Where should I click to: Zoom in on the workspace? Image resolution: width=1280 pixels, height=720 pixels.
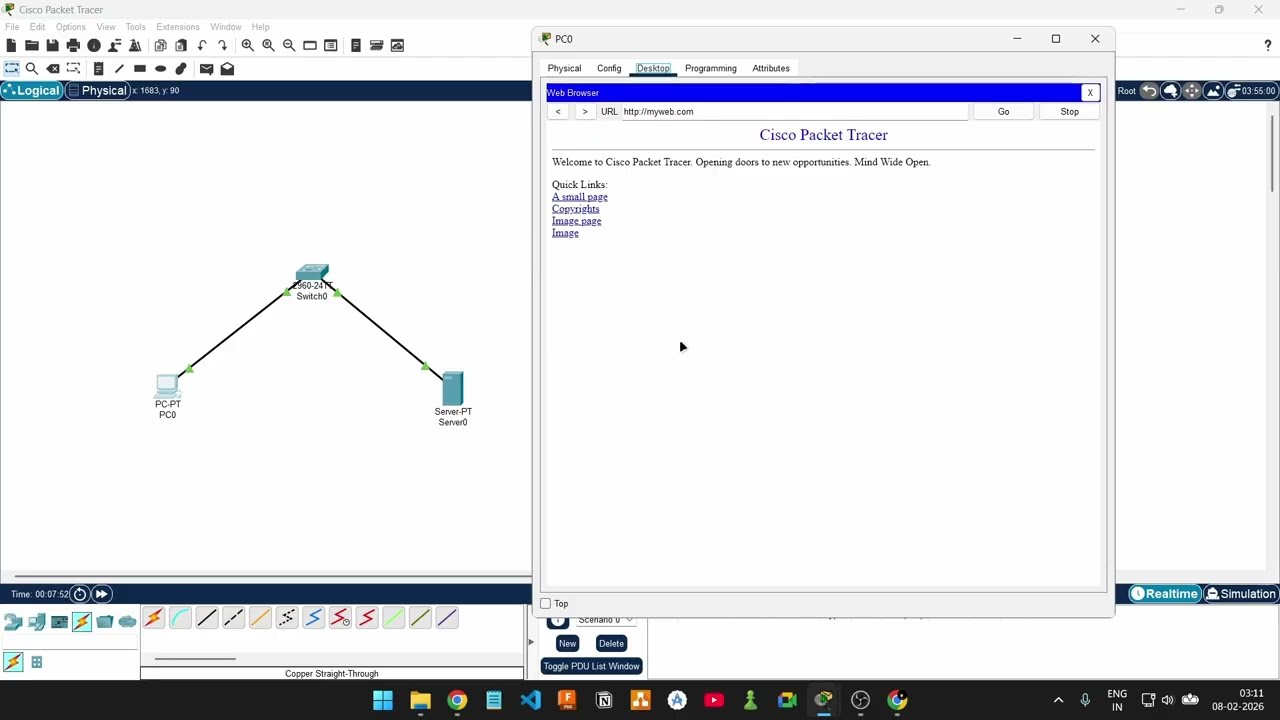(247, 45)
